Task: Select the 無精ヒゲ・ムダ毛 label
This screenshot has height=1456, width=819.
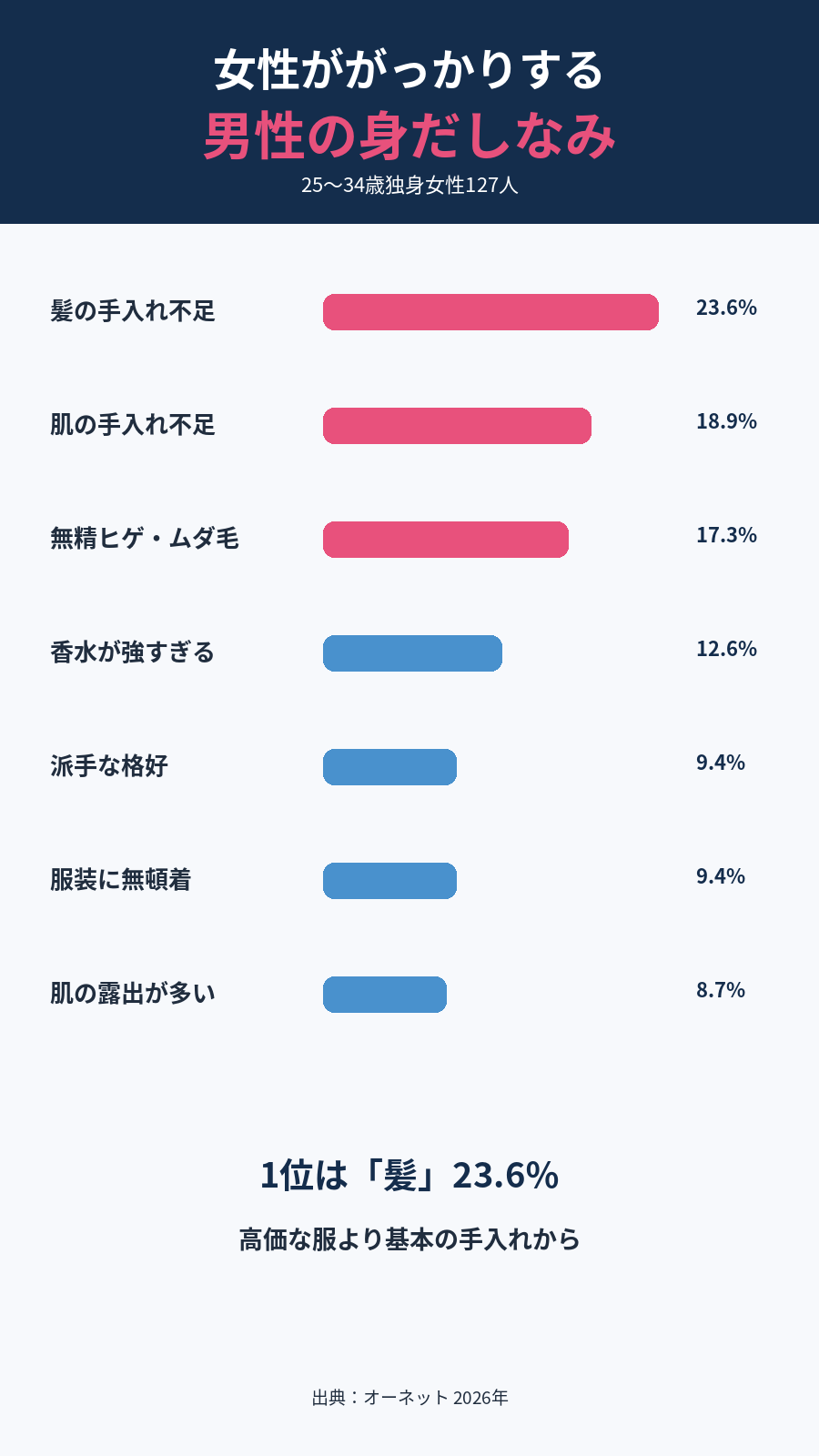Action: (x=145, y=539)
